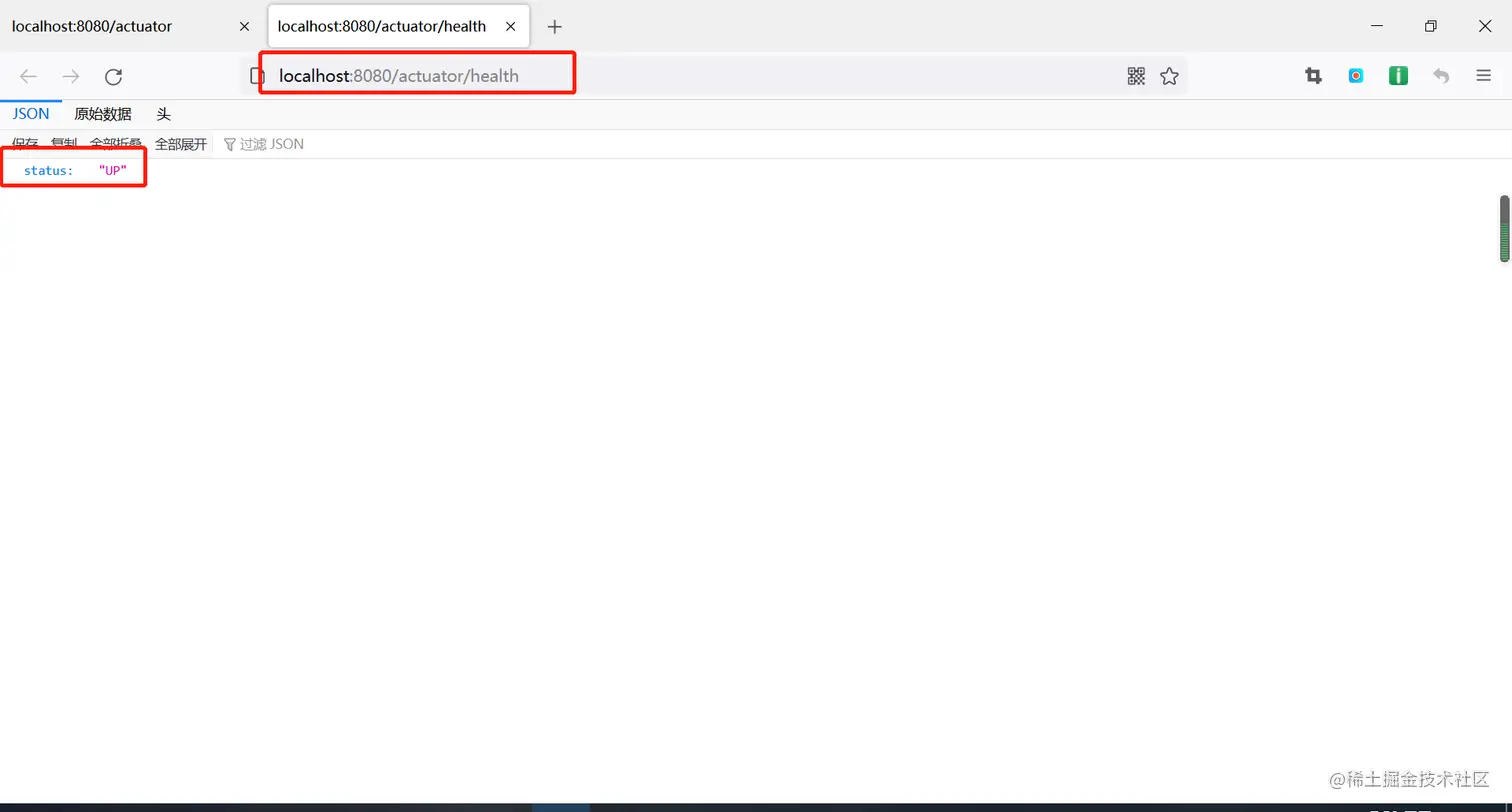Close the localhost:8080/actuator/health tab
This screenshot has width=1512, height=812.
(x=511, y=27)
